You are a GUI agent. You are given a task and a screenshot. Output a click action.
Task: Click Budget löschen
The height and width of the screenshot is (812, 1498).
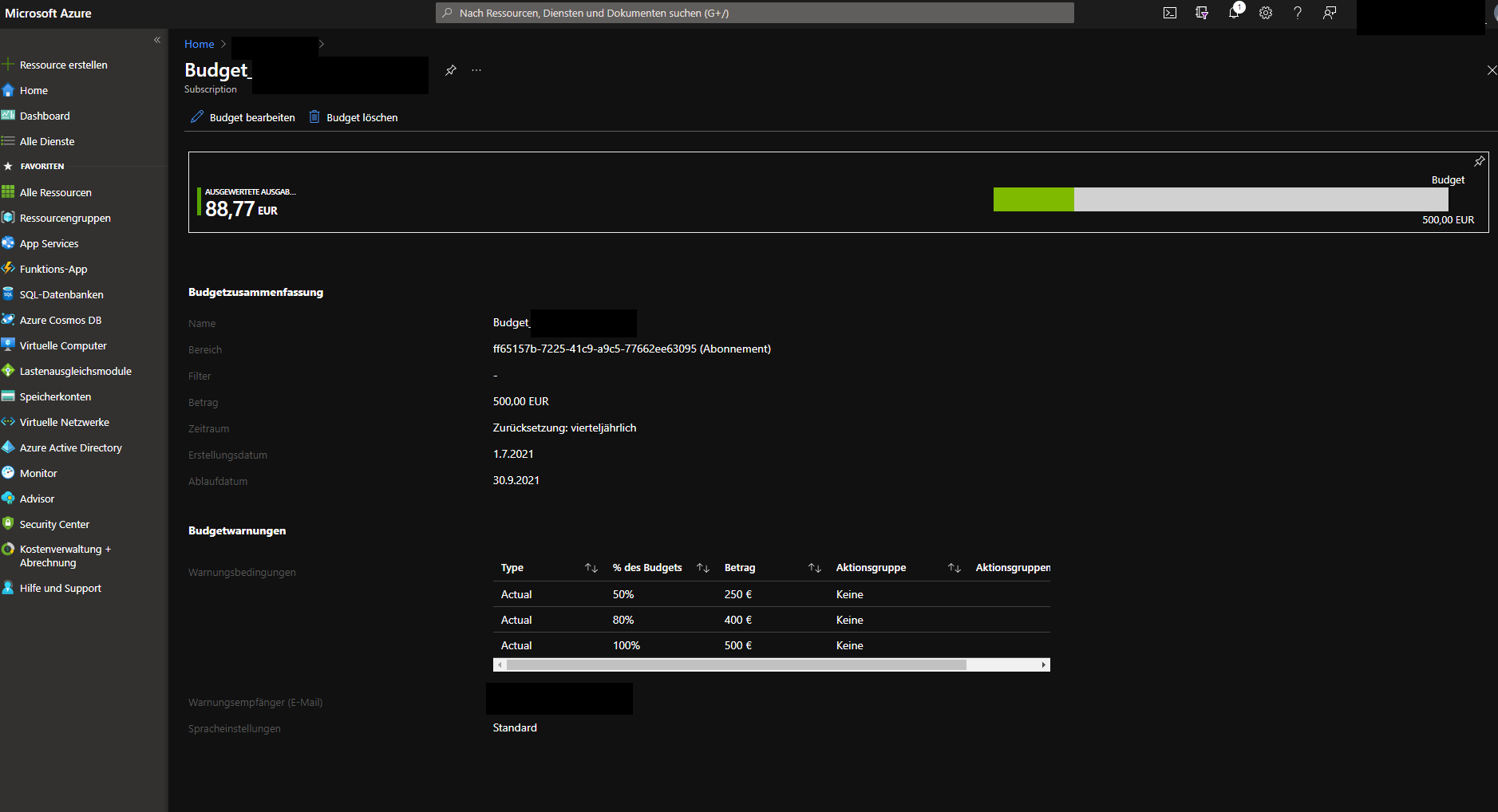[354, 117]
